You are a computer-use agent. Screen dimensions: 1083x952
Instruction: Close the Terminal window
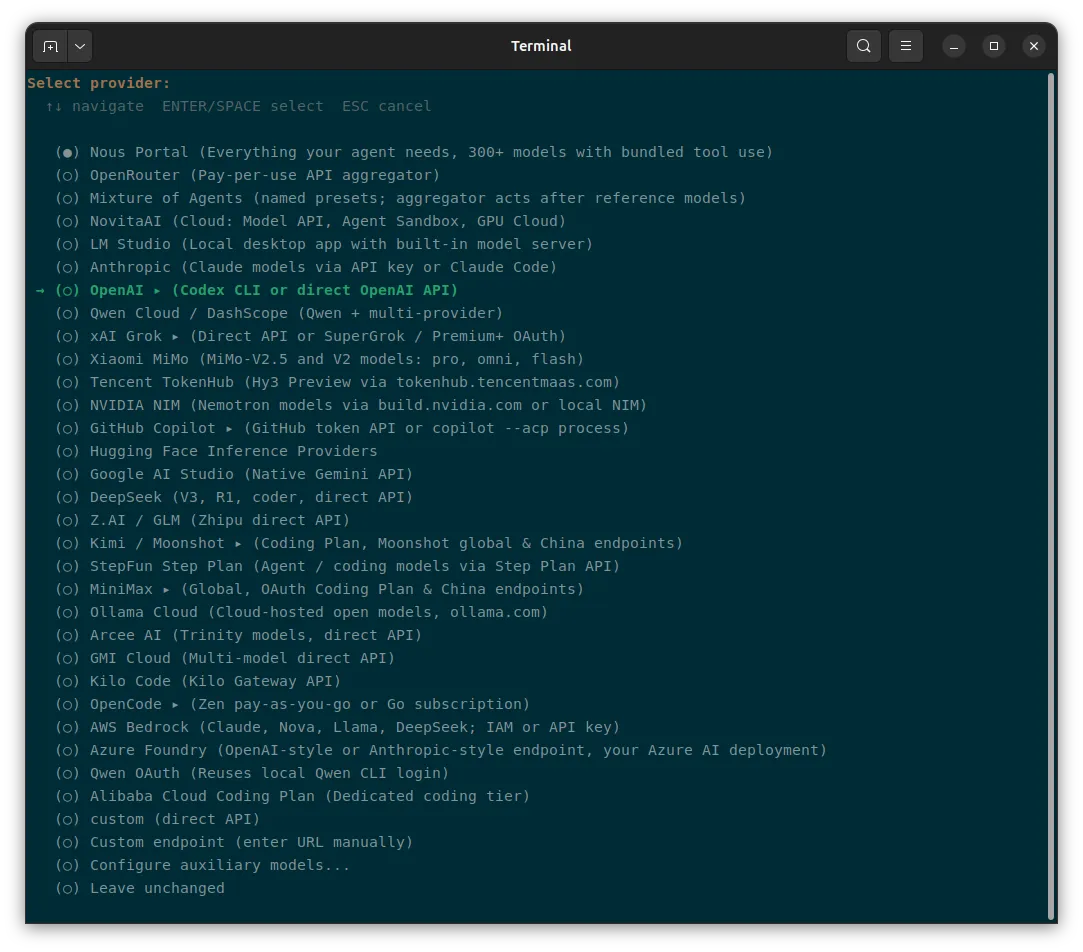pyautogui.click(x=1034, y=46)
